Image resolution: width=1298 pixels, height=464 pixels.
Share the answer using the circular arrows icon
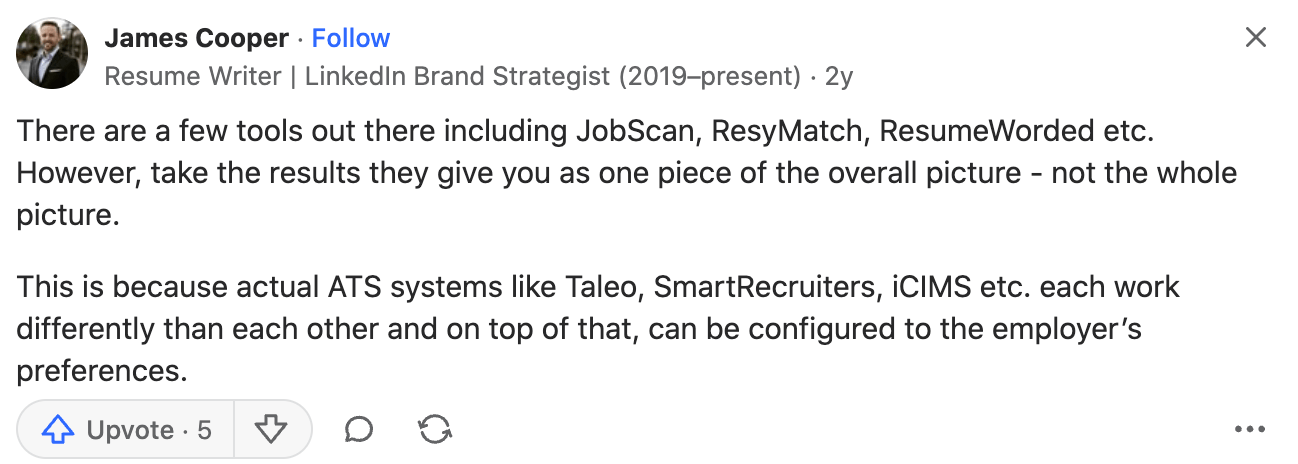(434, 430)
